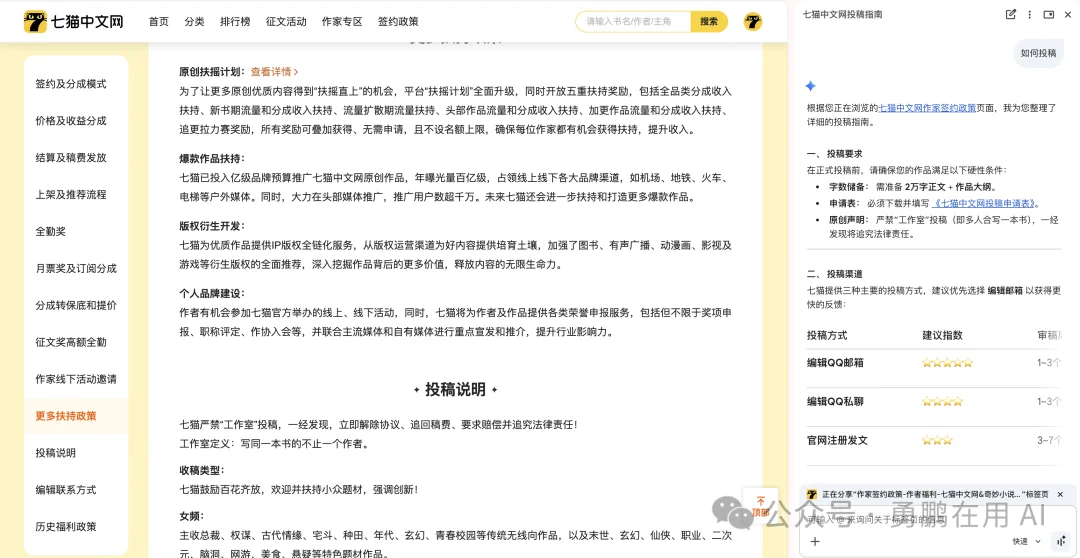Select 分成转保底和提价 in left sidebar
Image resolution: width=1080 pixels, height=558 pixels.
76,305
